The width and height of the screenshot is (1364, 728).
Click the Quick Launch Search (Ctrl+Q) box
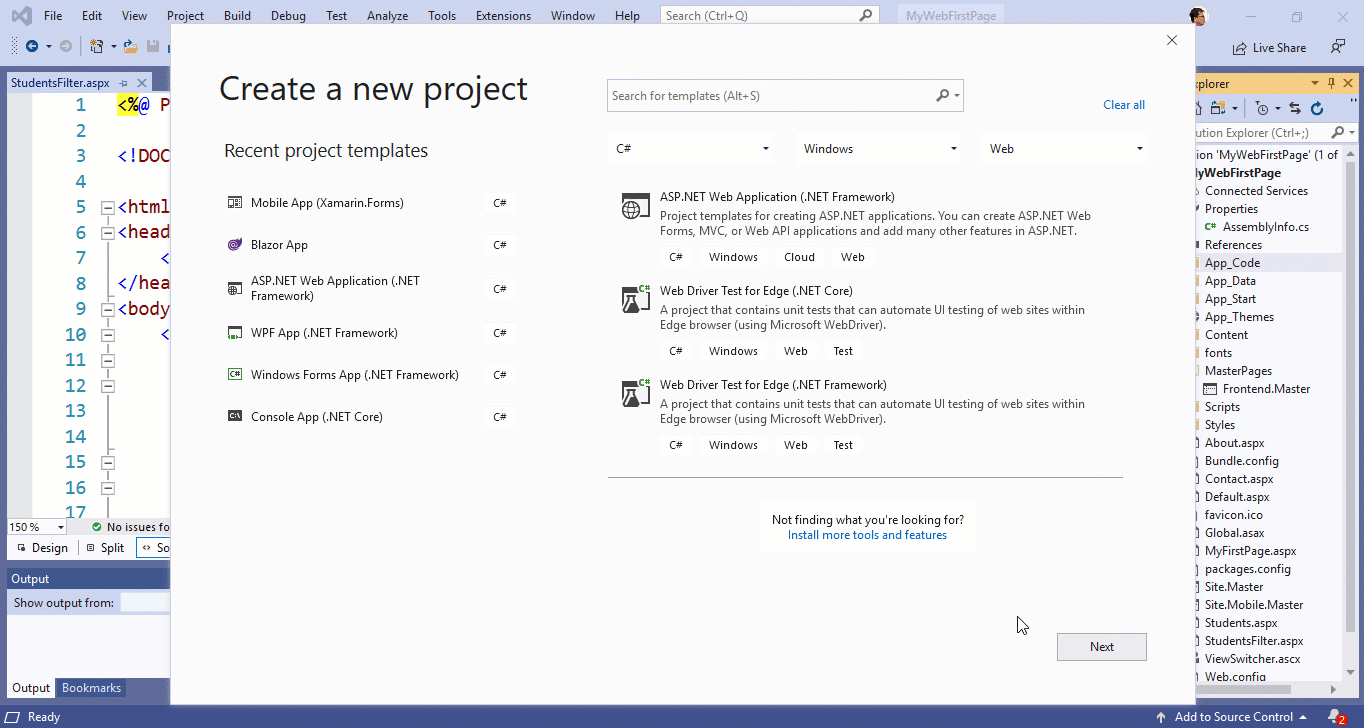770,16
